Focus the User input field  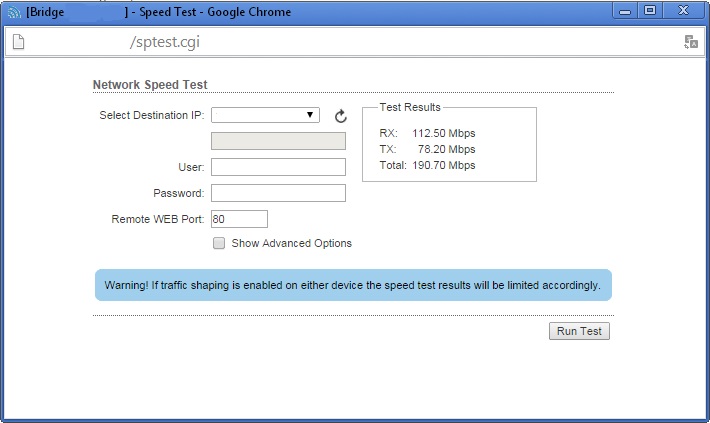278,167
